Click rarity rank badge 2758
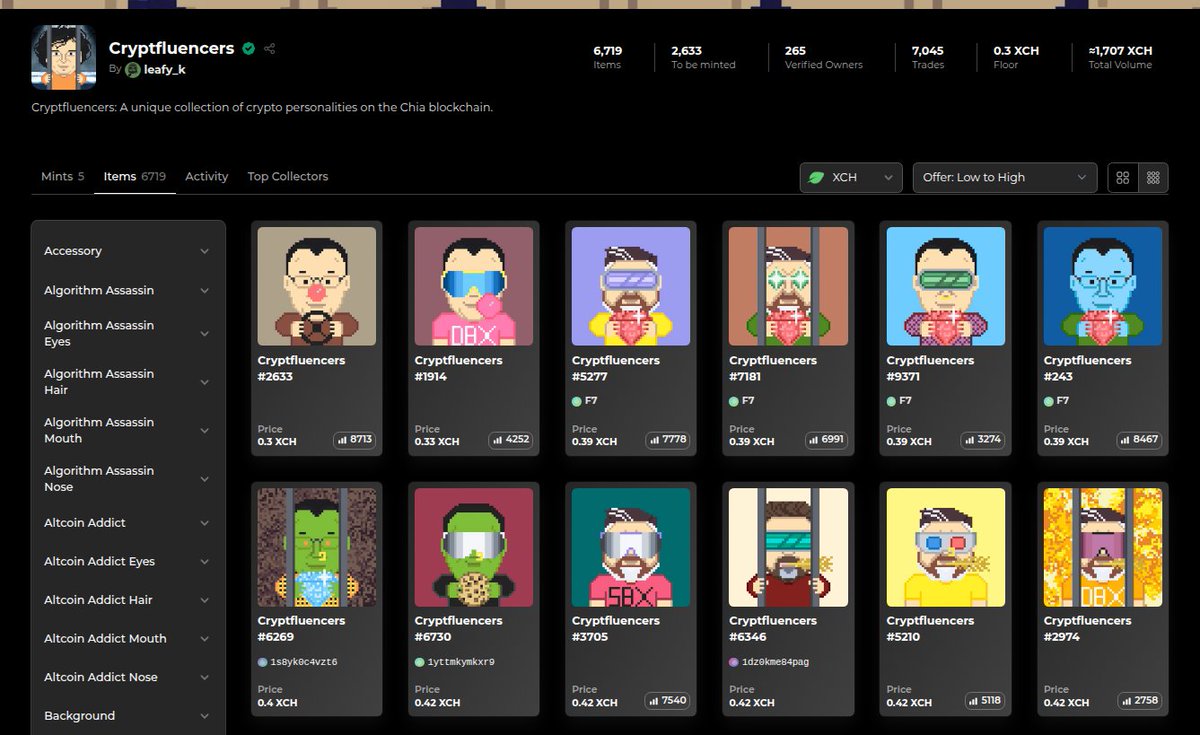1200x735 pixels. tap(1141, 700)
